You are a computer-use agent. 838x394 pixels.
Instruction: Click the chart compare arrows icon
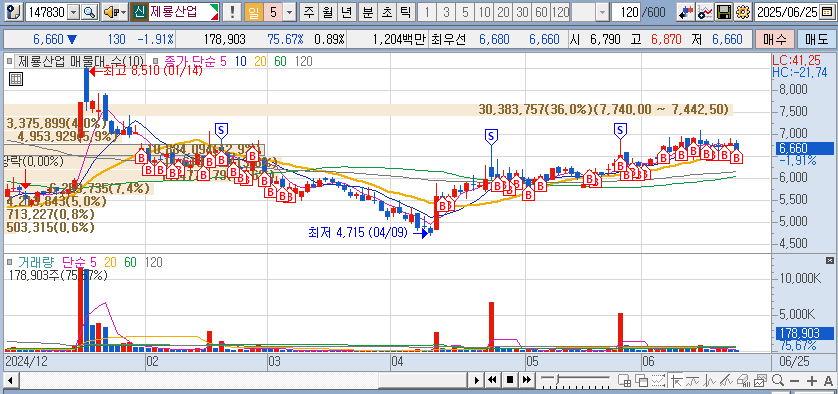click(x=686, y=11)
